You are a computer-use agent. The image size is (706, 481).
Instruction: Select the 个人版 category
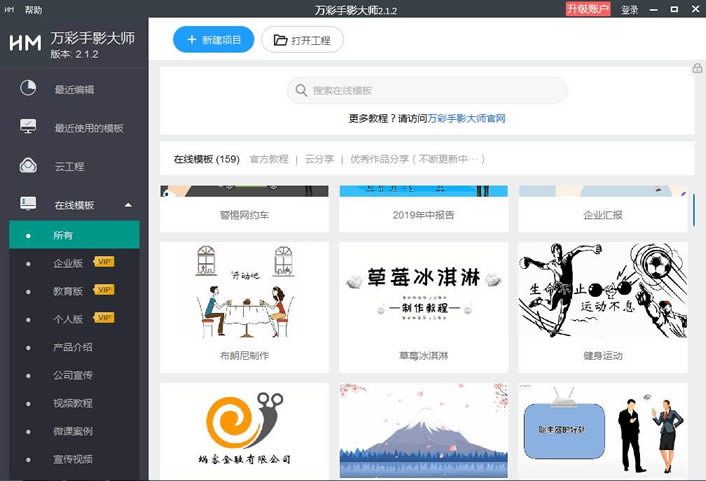tap(68, 319)
